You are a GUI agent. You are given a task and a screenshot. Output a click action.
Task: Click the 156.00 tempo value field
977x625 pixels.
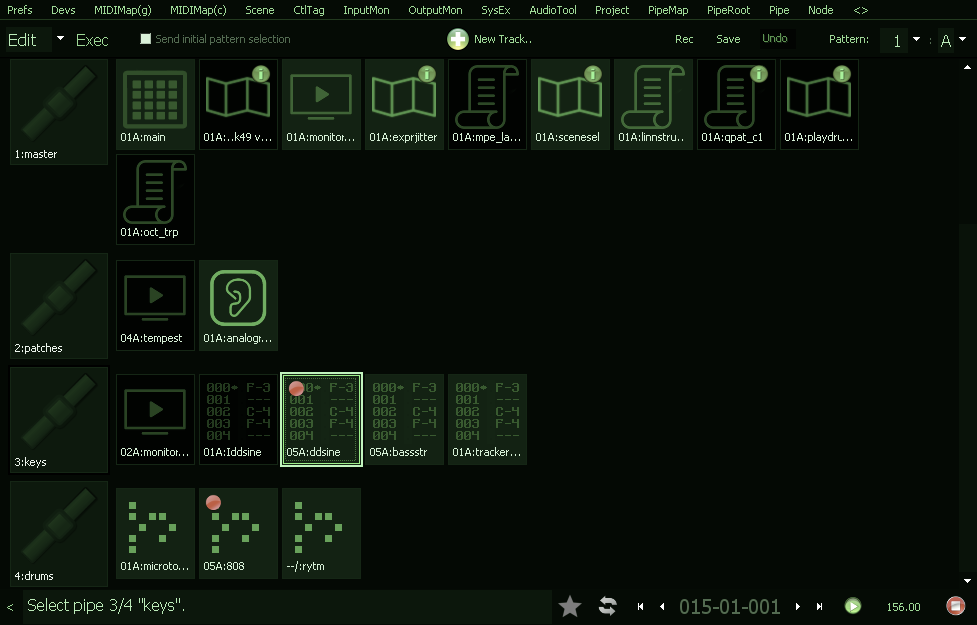click(903, 606)
